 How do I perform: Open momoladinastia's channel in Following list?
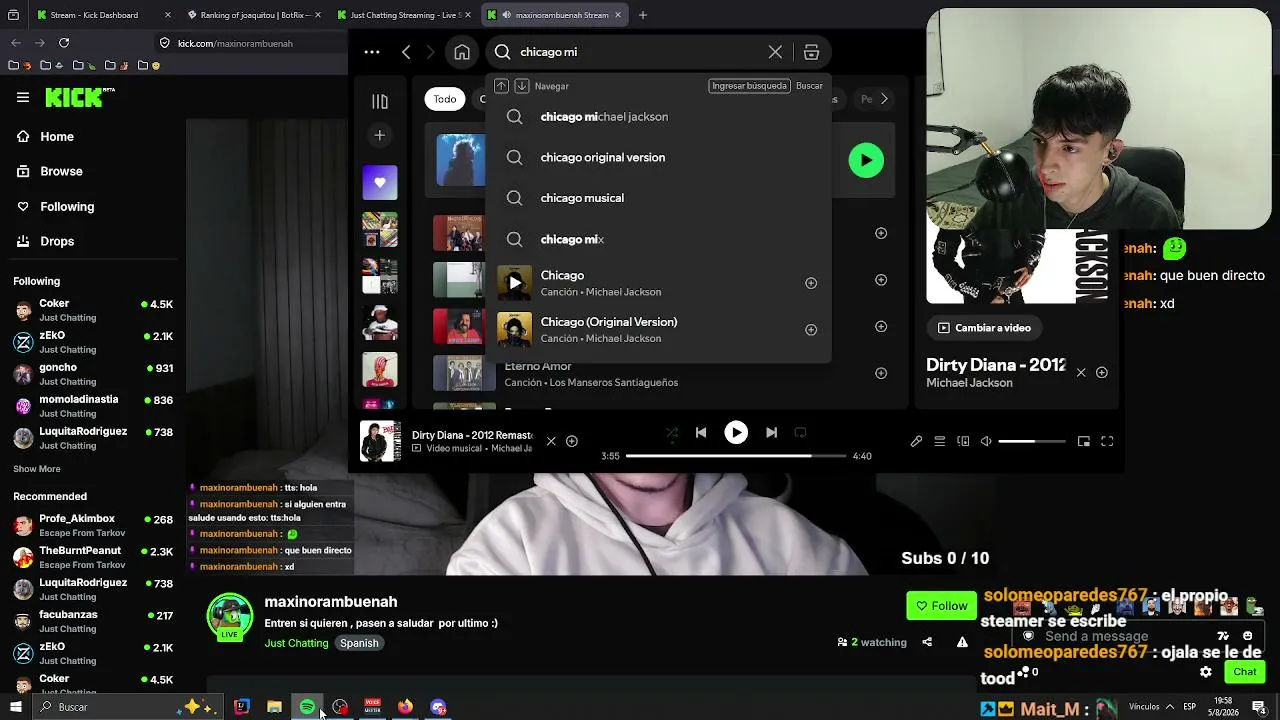(94, 406)
